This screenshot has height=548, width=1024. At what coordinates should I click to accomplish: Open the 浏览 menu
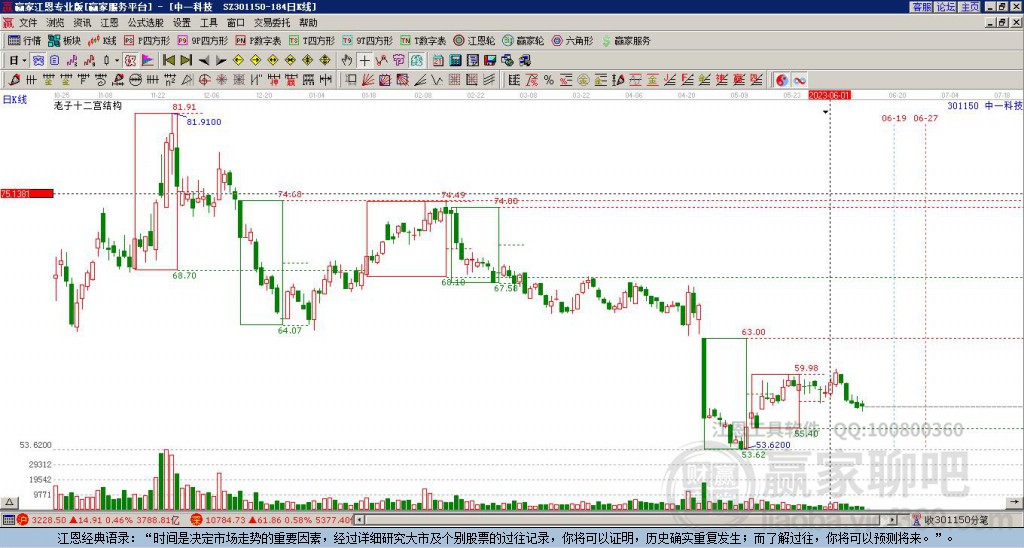(x=55, y=23)
